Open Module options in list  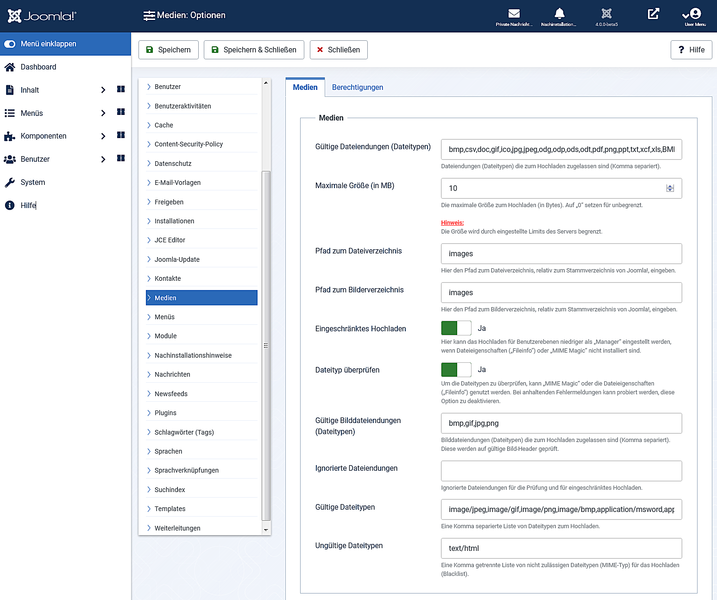click(202, 336)
